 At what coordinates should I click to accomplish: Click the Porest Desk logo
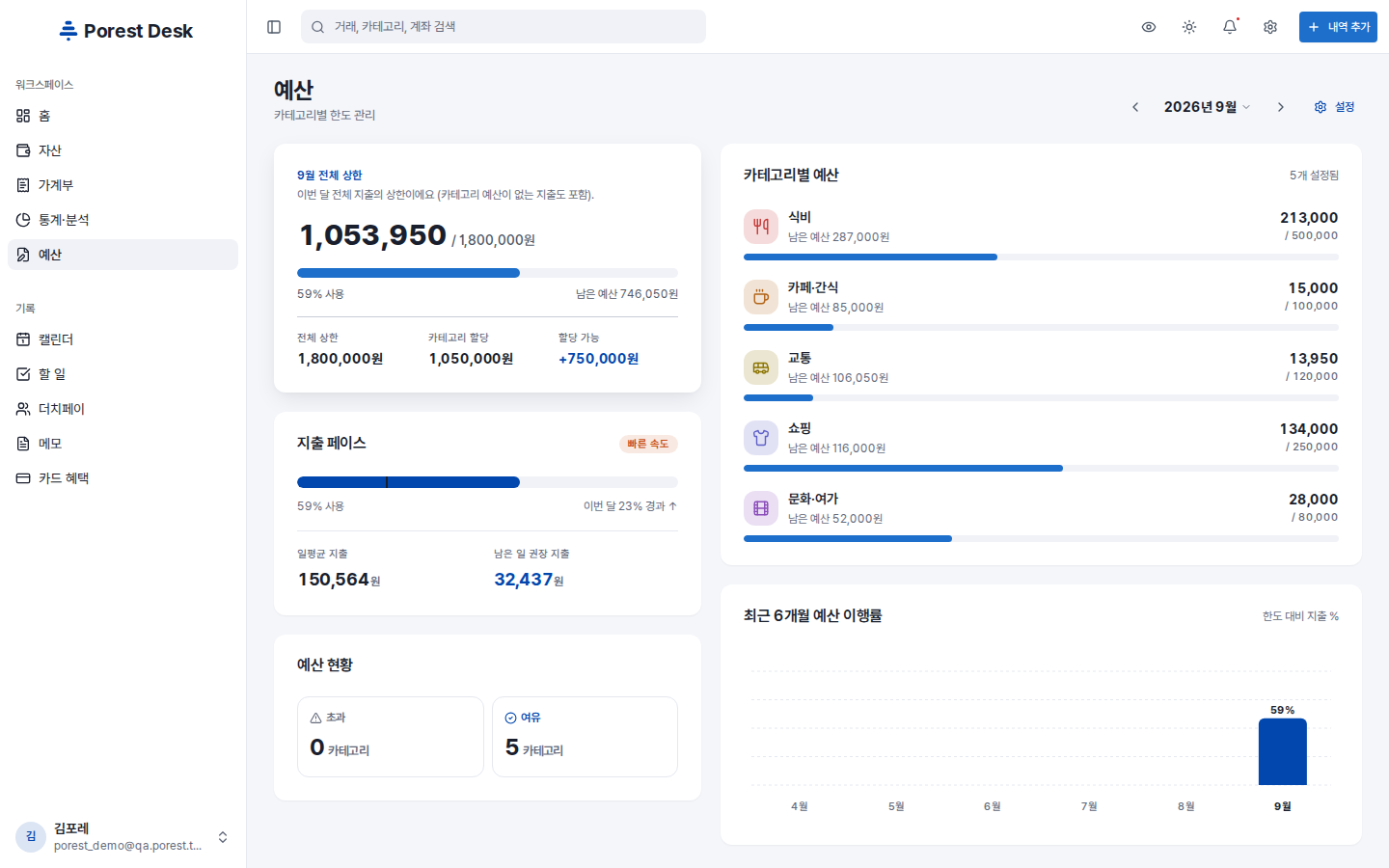pyautogui.click(x=125, y=31)
